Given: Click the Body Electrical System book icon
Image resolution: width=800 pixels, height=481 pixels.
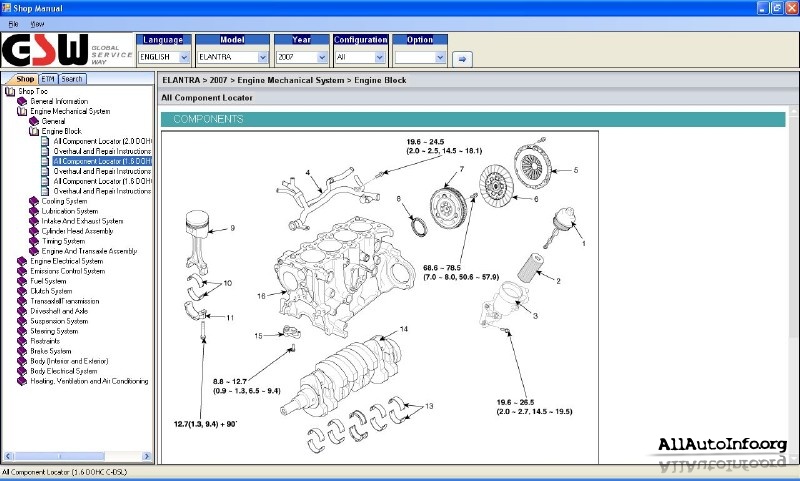Looking at the screenshot, I should (22, 371).
